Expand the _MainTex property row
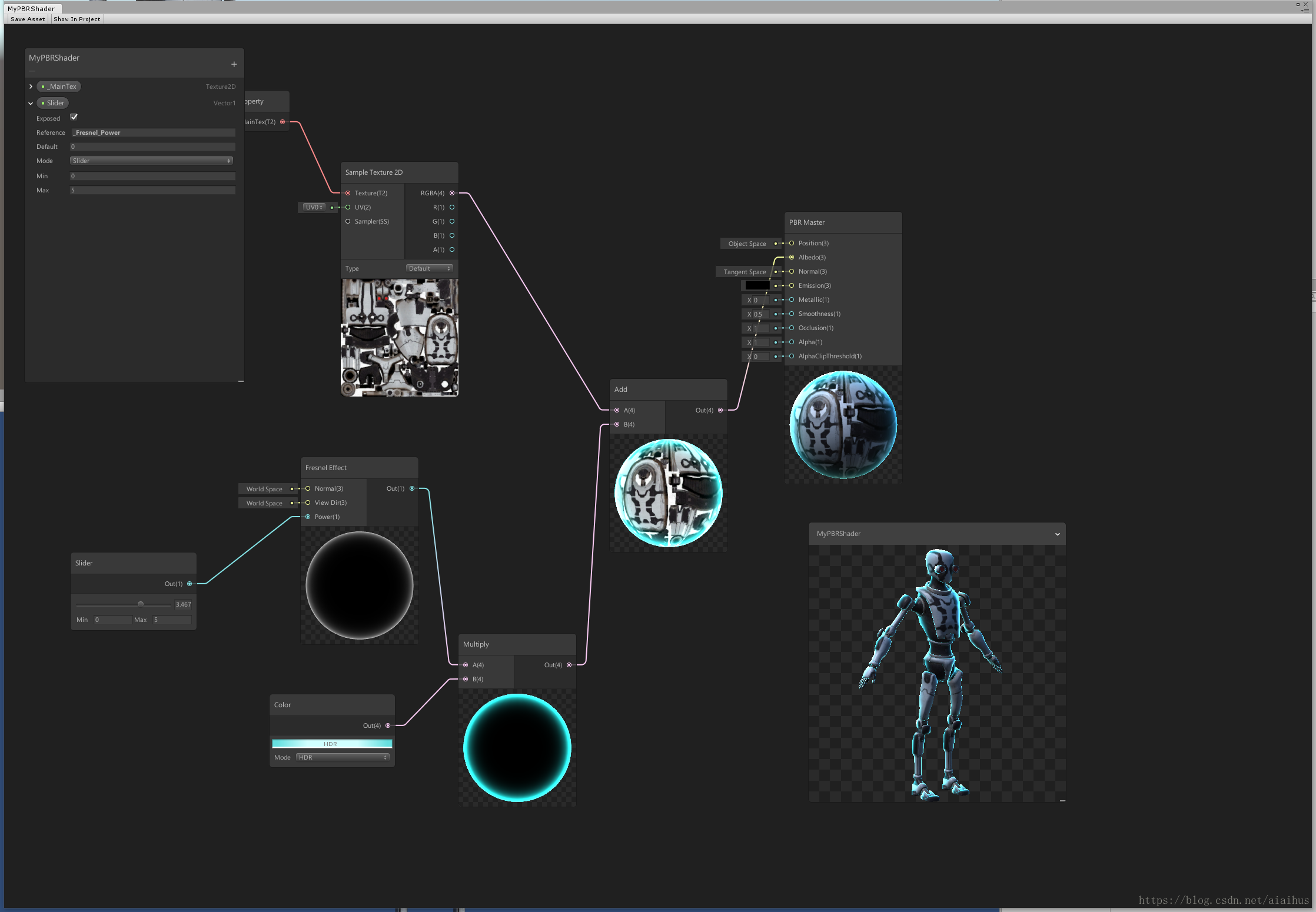Screen dimensions: 1316x912 tap(31, 86)
